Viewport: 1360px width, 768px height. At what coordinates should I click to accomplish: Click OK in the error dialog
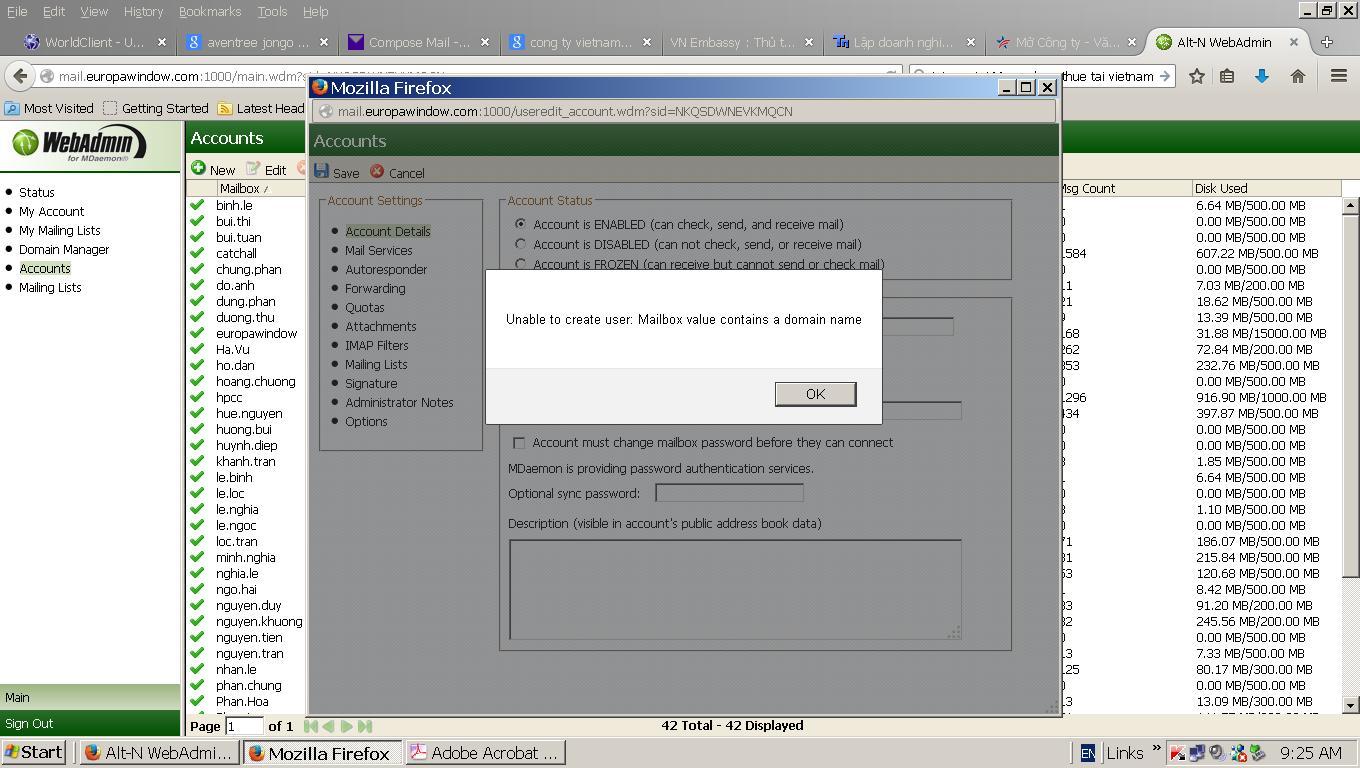pos(815,394)
